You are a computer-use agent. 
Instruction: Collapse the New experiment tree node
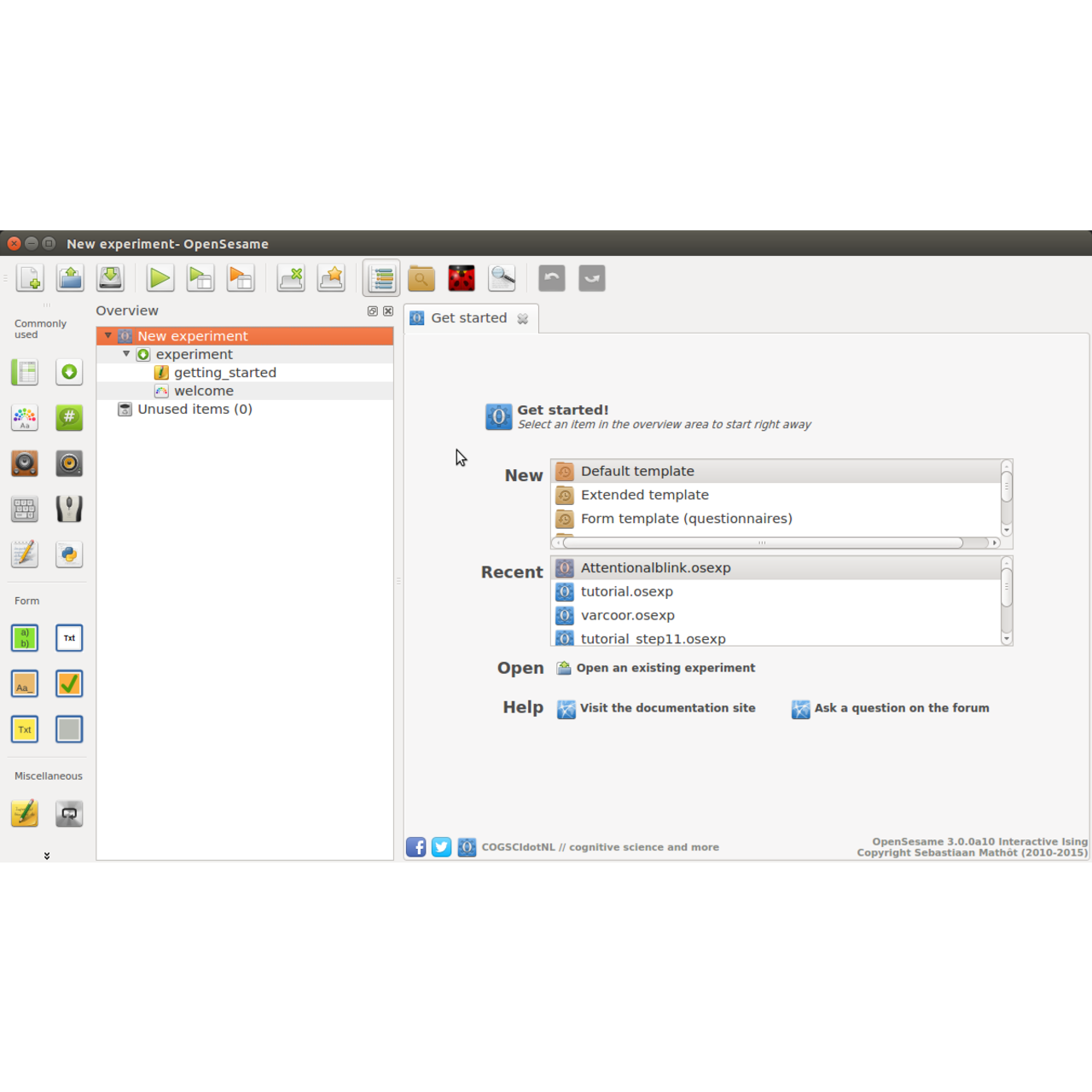point(107,335)
